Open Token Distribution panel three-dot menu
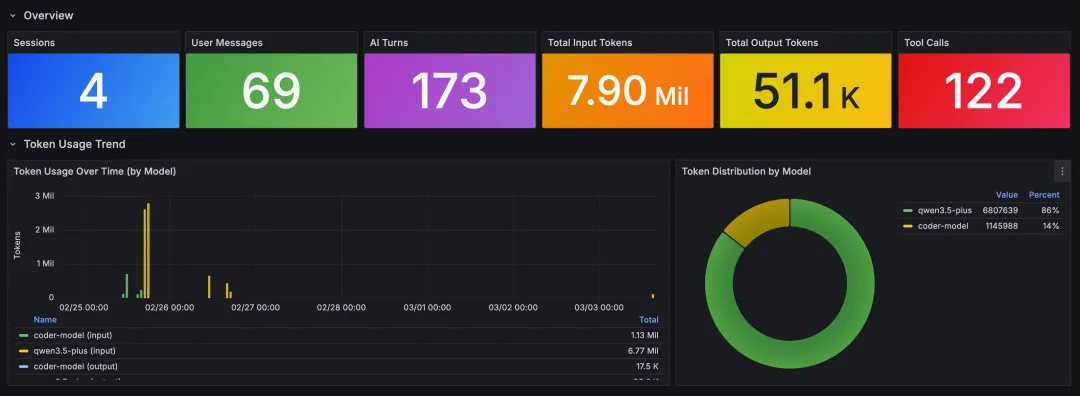This screenshot has width=1080, height=396. click(x=1061, y=171)
